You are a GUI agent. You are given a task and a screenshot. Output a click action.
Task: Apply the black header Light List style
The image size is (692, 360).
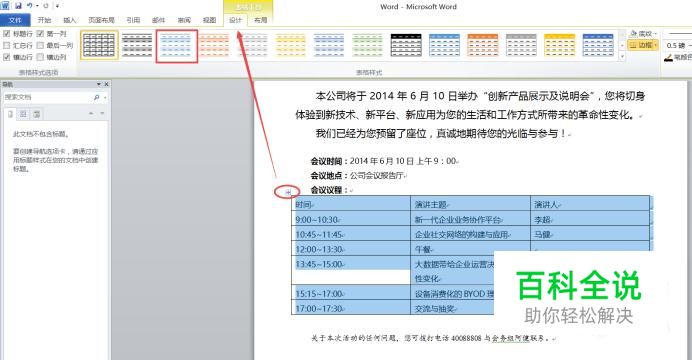tap(406, 45)
